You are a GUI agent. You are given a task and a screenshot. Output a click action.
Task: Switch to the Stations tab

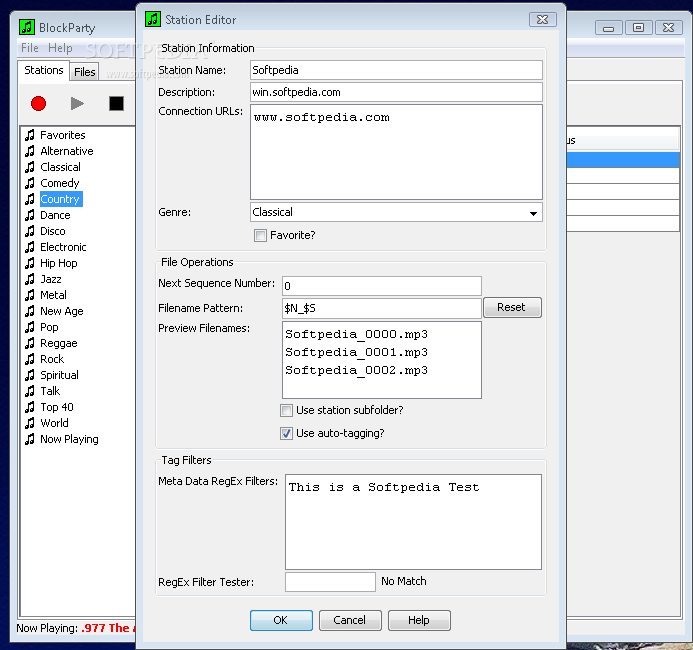pos(44,70)
